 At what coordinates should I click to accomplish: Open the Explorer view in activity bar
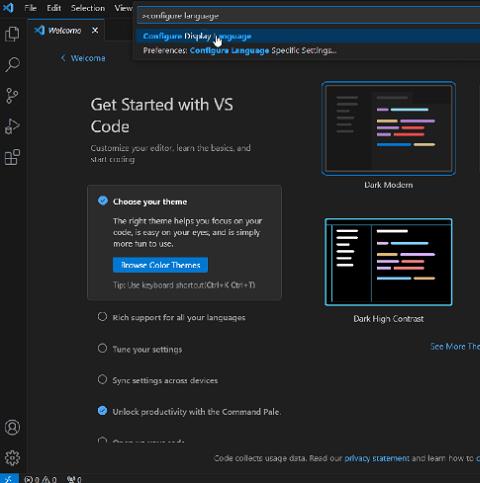[x=12, y=34]
